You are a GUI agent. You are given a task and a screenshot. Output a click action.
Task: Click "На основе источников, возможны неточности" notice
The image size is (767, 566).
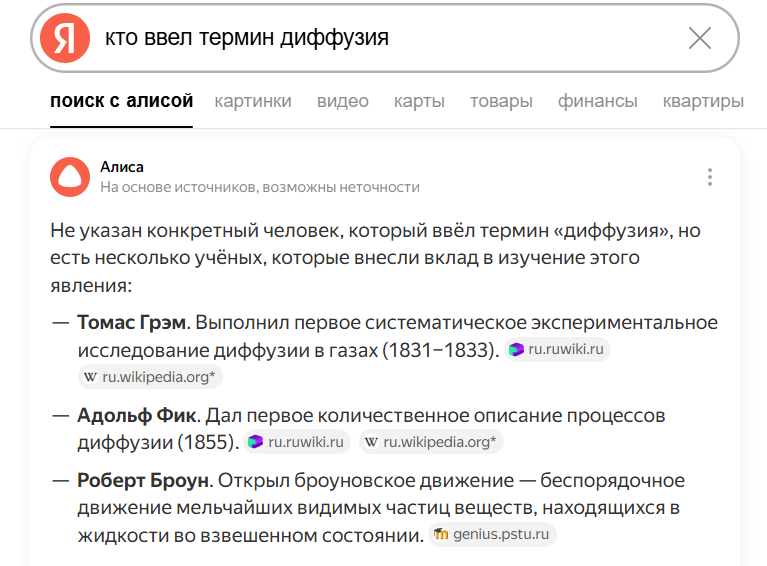[x=260, y=187]
